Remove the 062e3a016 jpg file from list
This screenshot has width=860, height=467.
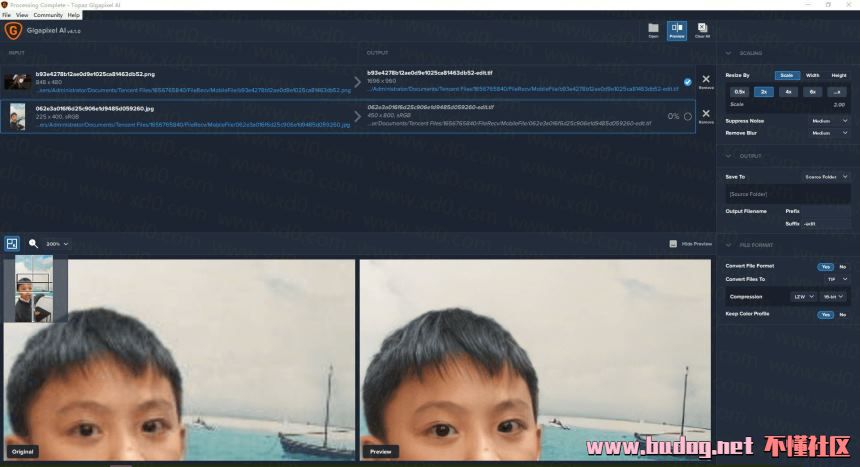point(706,115)
